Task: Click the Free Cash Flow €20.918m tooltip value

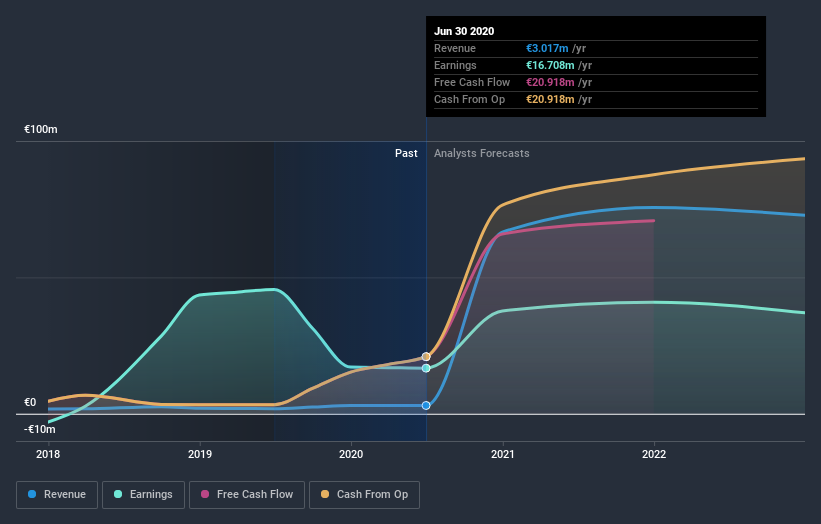Action: [550, 82]
